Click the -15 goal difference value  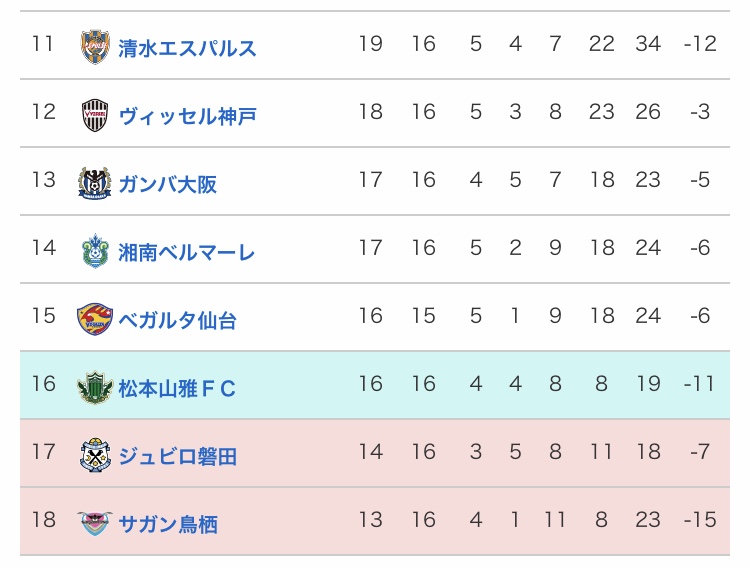(699, 520)
